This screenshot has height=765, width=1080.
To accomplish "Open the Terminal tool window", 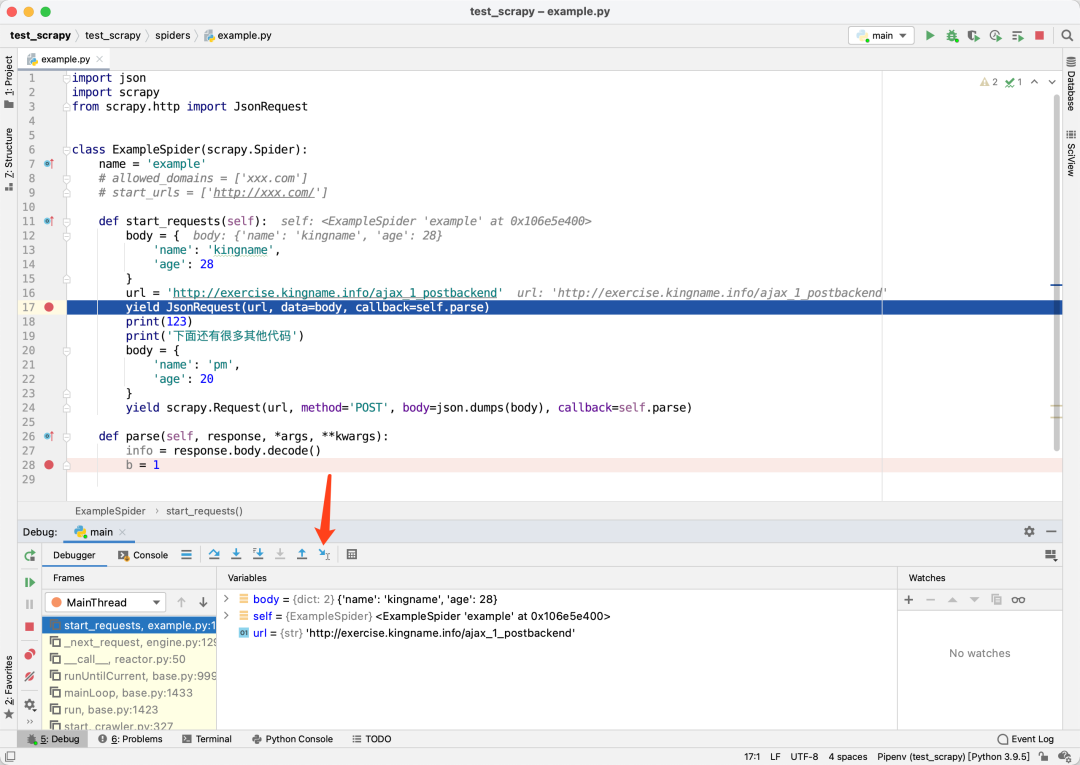I will pyautogui.click(x=207, y=739).
